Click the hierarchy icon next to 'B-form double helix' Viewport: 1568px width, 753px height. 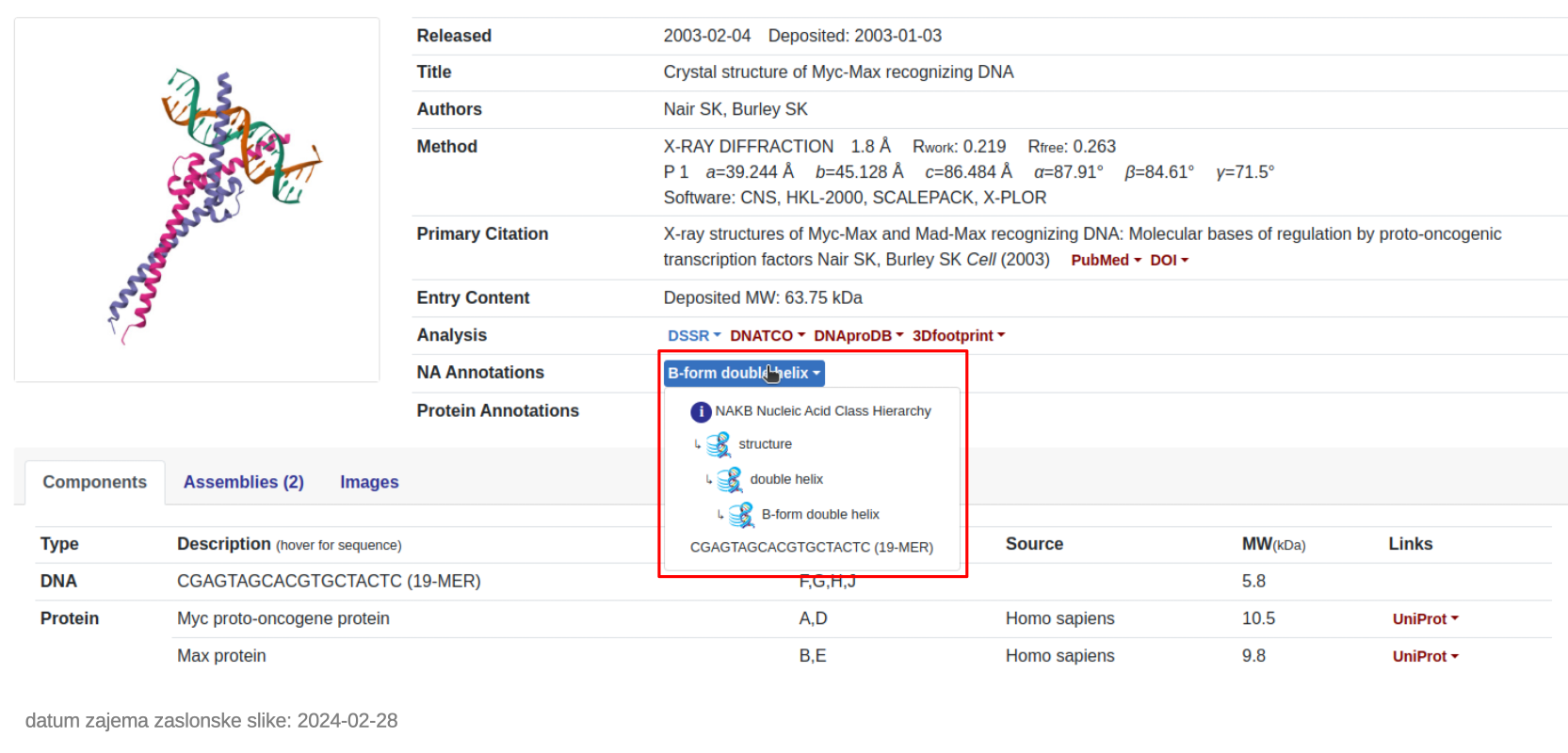(x=741, y=514)
